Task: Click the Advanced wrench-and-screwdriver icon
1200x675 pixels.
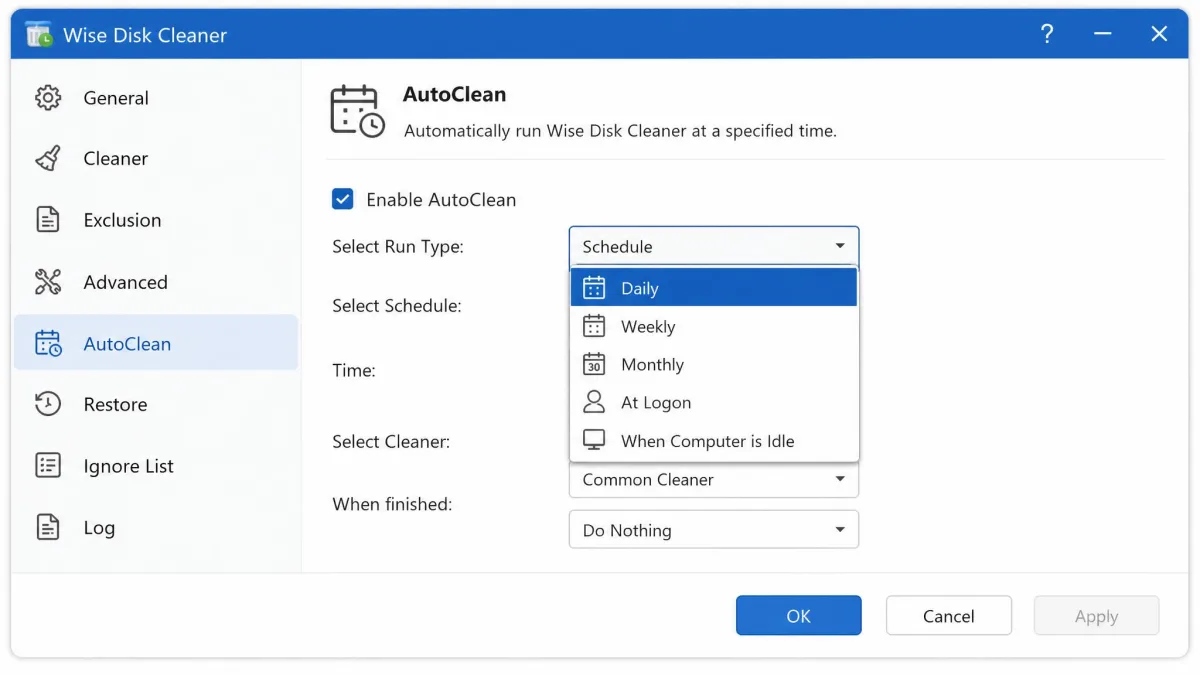Action: (48, 282)
